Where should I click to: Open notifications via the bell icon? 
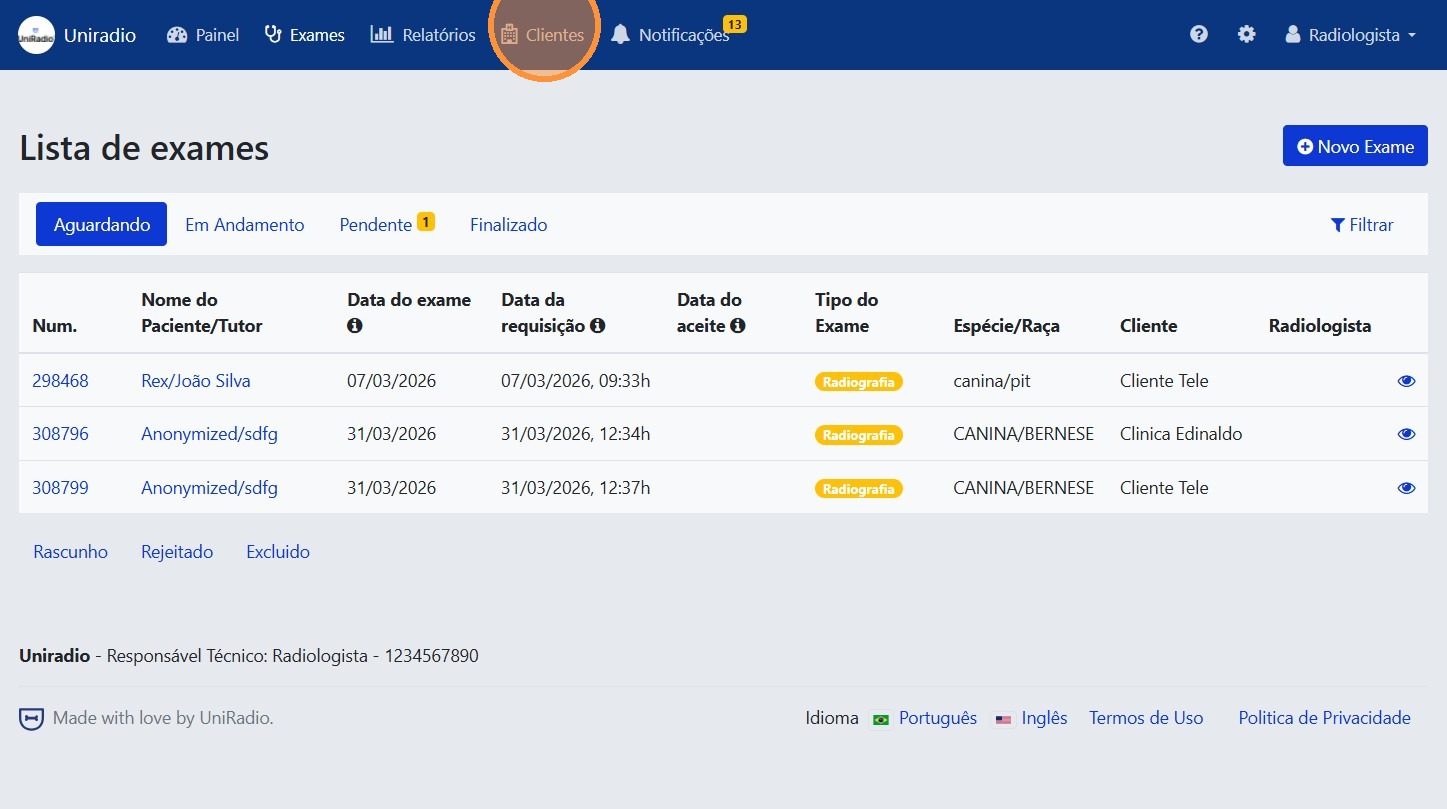pyautogui.click(x=621, y=33)
